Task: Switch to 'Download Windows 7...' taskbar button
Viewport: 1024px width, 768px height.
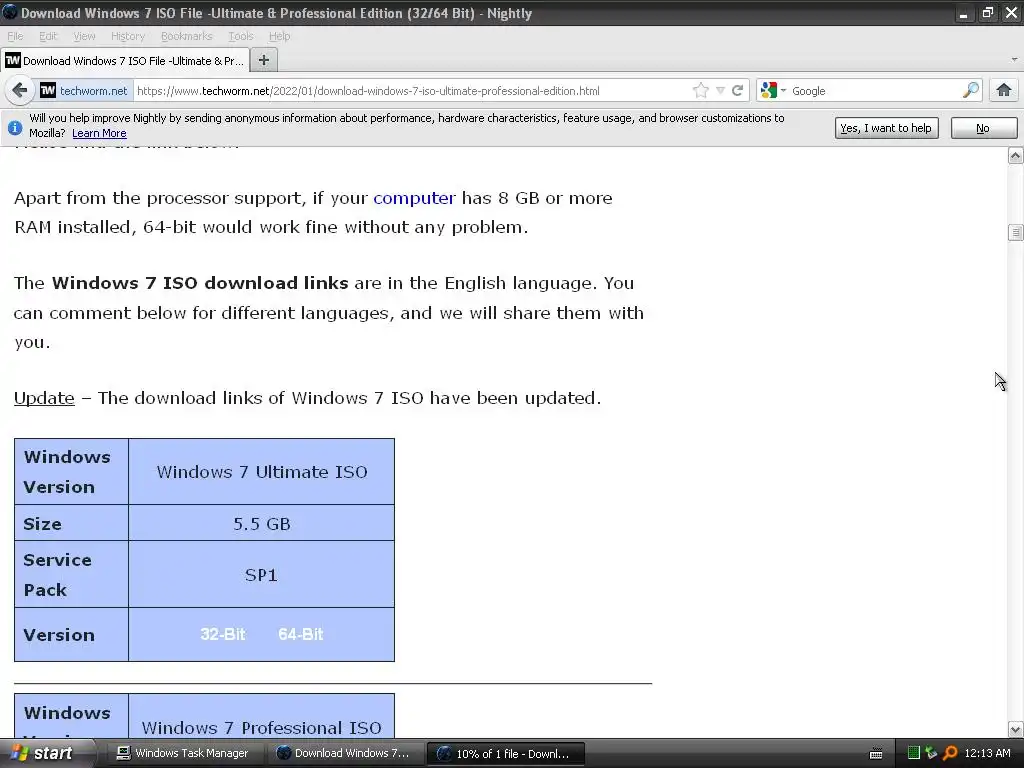Action: pyautogui.click(x=344, y=753)
